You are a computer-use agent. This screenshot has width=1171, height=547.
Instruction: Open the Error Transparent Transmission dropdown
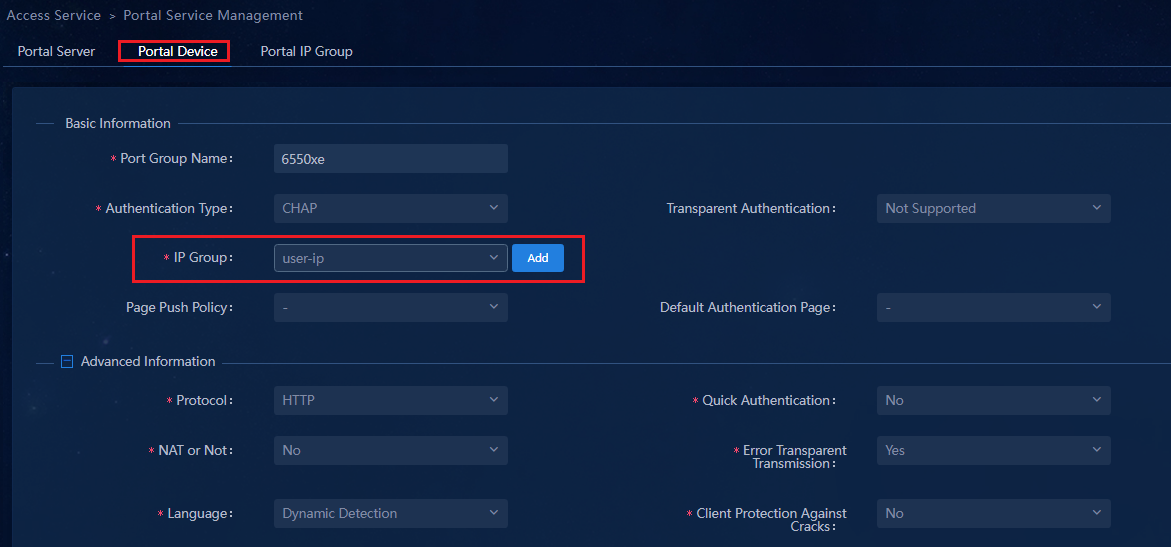993,451
